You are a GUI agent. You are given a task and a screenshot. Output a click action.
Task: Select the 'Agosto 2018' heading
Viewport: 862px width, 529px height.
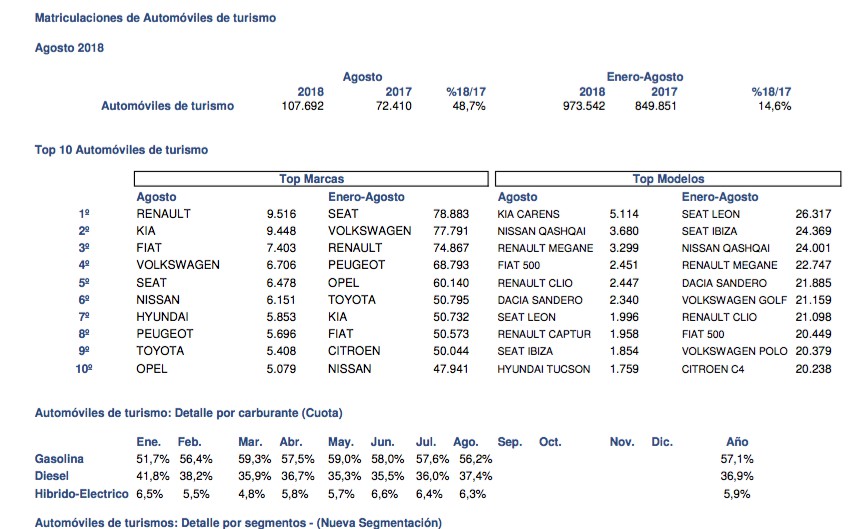tap(69, 47)
